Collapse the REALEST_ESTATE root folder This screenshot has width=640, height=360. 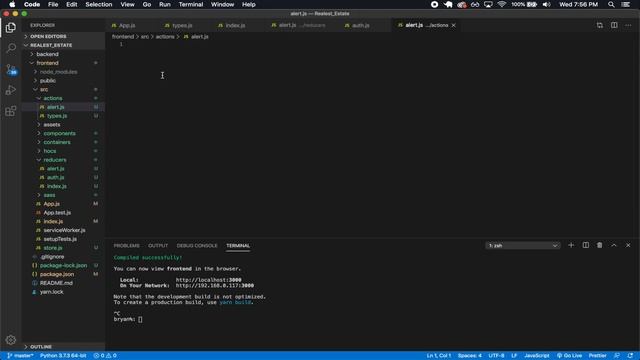pos(63,45)
